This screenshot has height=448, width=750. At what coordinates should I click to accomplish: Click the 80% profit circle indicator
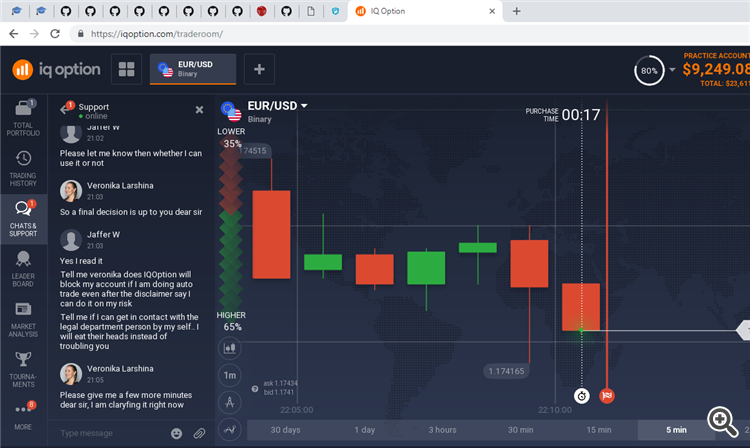649,71
